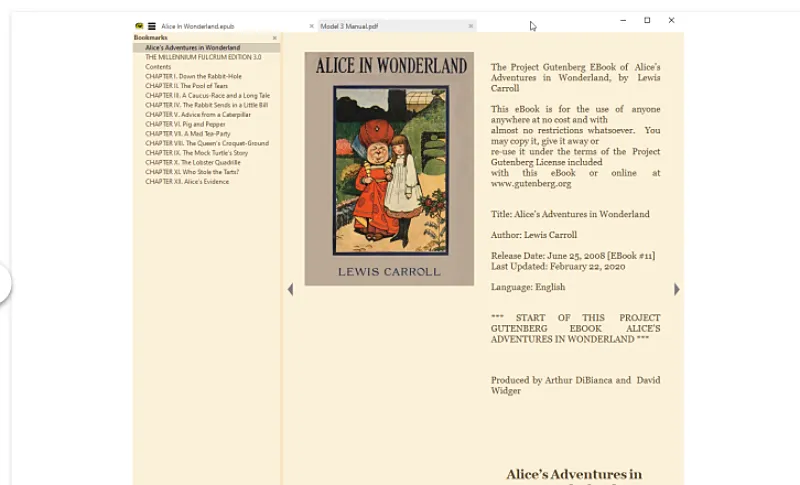Select bookmark Alice's Adventures in Wonderland
The image size is (800, 485).
point(192,47)
